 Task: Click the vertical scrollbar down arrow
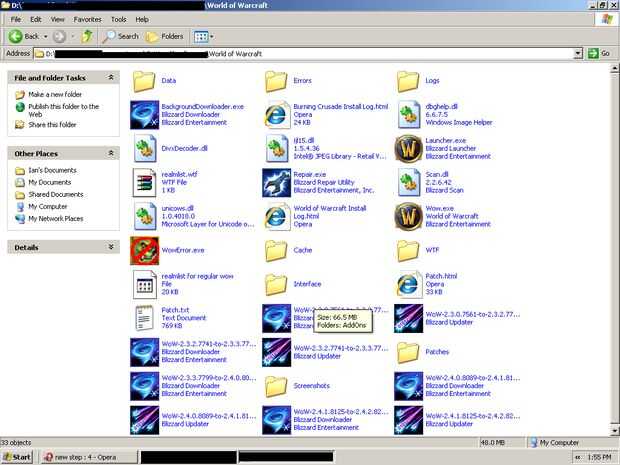(x=614, y=431)
